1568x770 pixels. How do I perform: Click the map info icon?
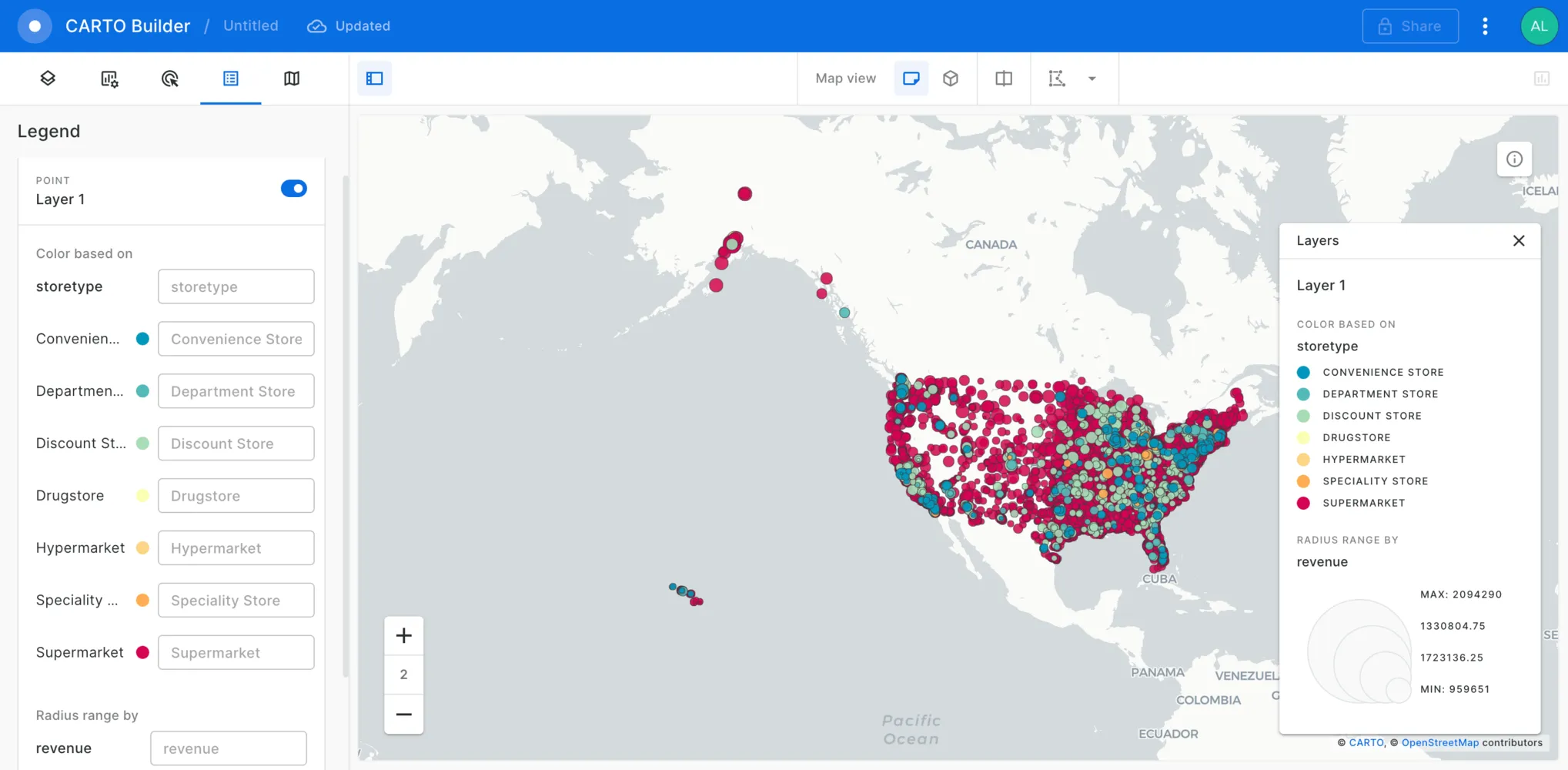1513,159
